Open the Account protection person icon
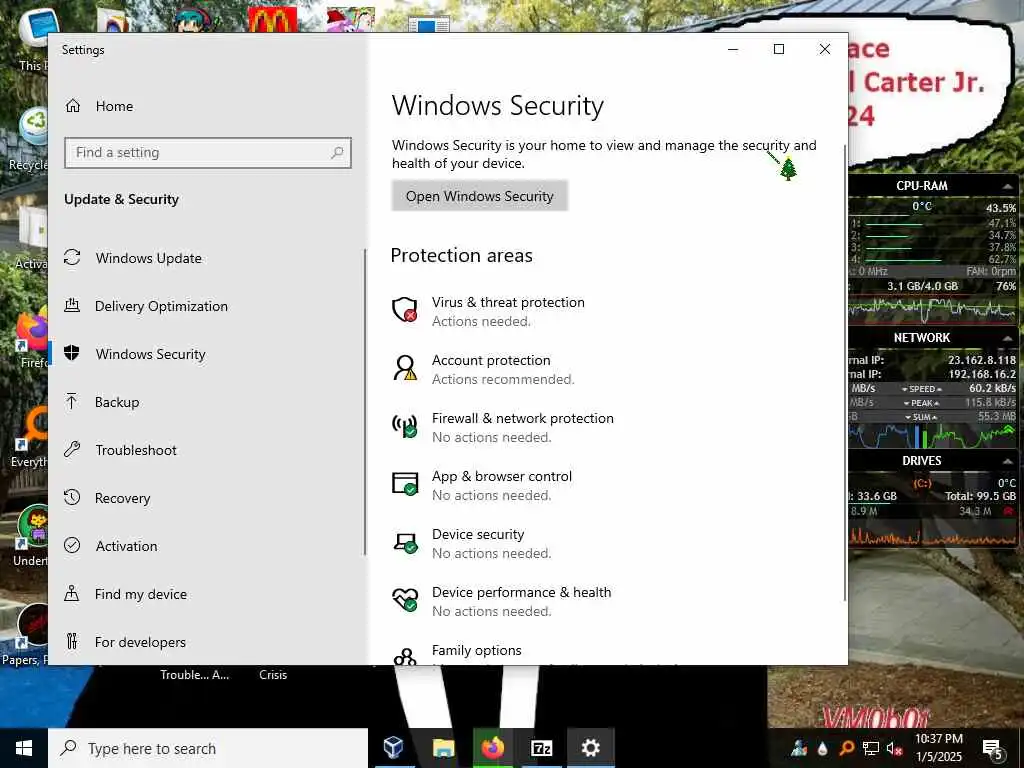The image size is (1024, 768). point(405,368)
